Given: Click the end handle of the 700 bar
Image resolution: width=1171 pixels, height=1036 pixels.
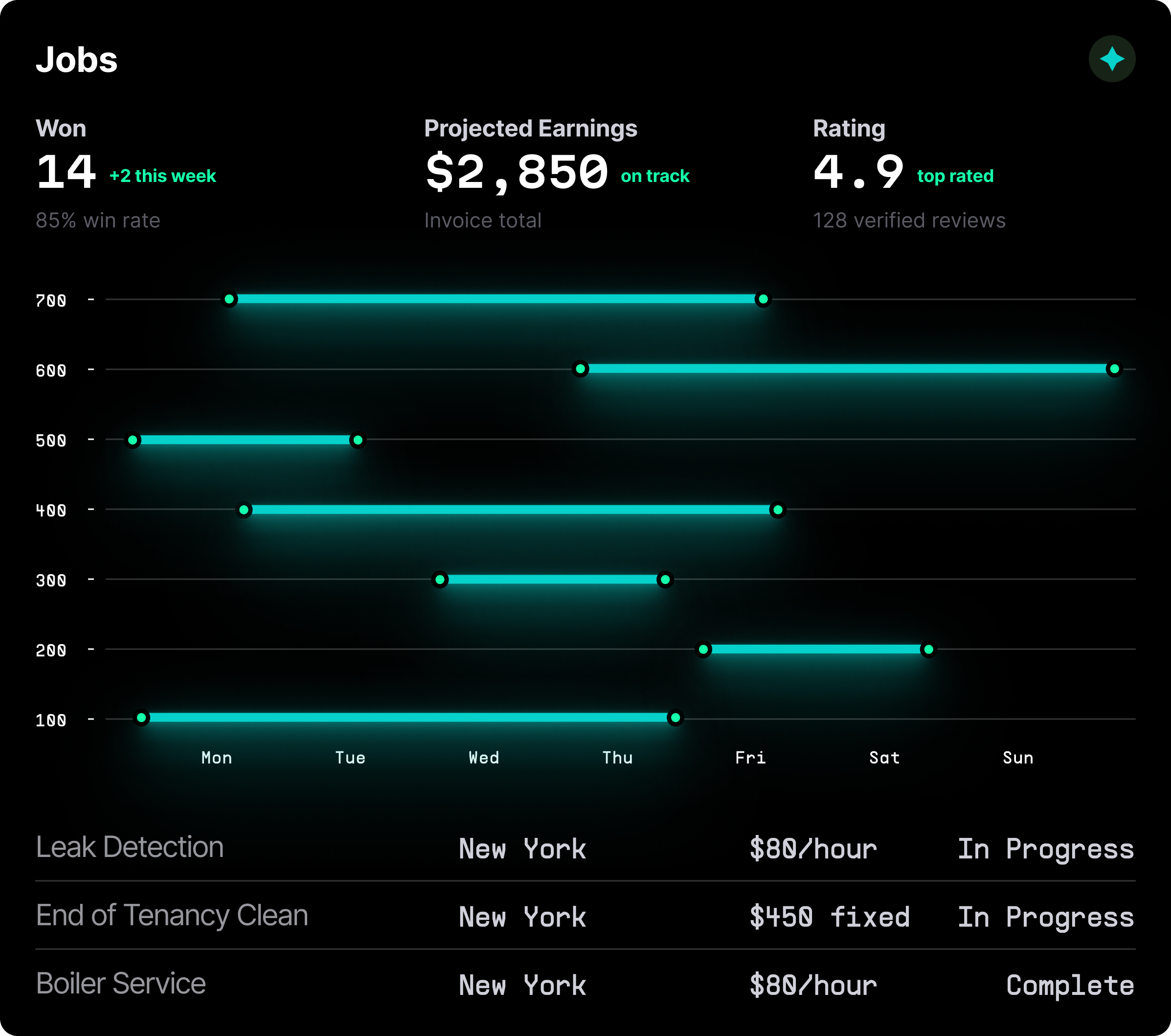Looking at the screenshot, I should point(763,299).
